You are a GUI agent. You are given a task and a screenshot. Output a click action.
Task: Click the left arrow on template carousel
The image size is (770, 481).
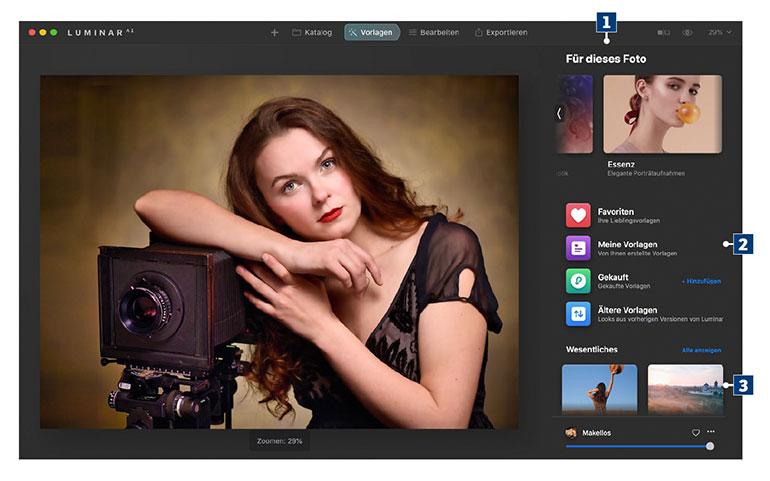click(x=559, y=113)
